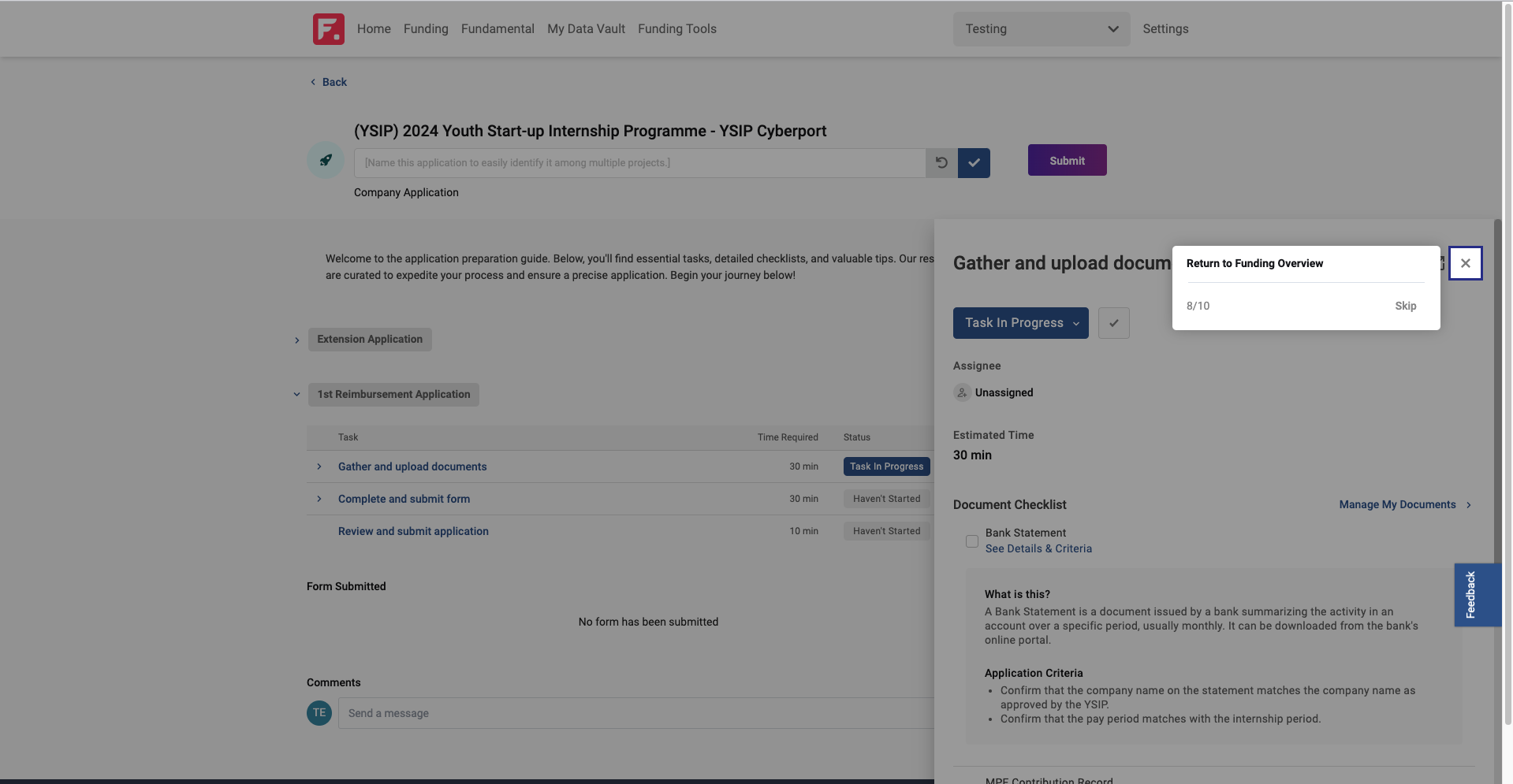Expand the Complete and submit form row
The height and width of the screenshot is (784, 1513).
tap(319, 499)
